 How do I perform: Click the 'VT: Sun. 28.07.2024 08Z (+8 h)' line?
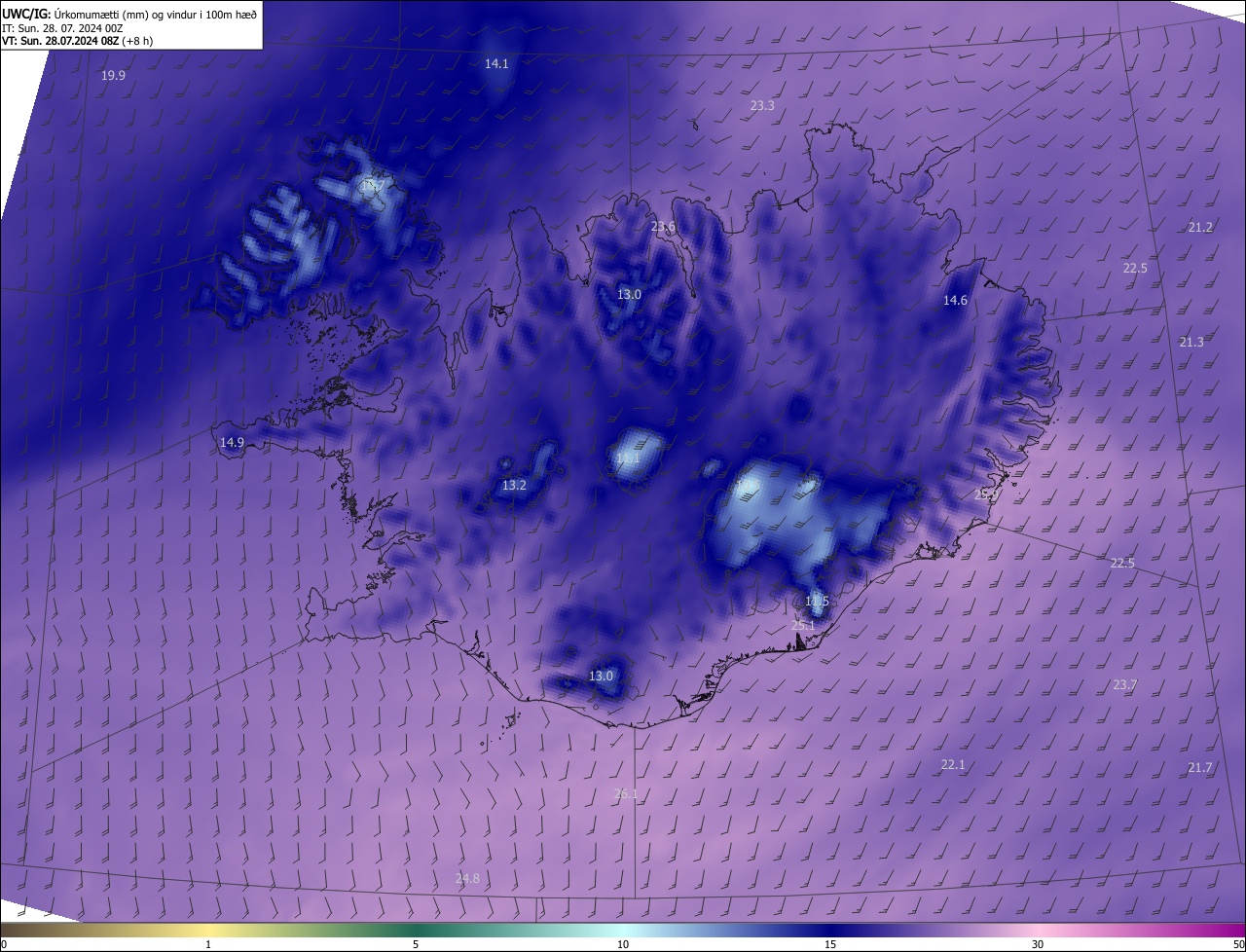[77, 41]
